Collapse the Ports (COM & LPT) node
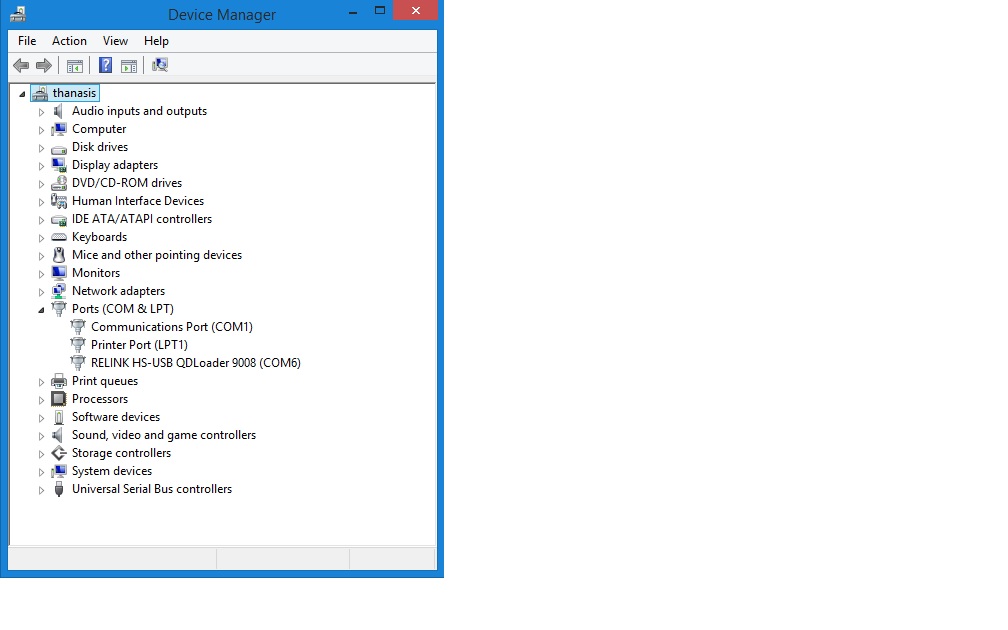Image resolution: width=1008 pixels, height=630 pixels. [42, 310]
